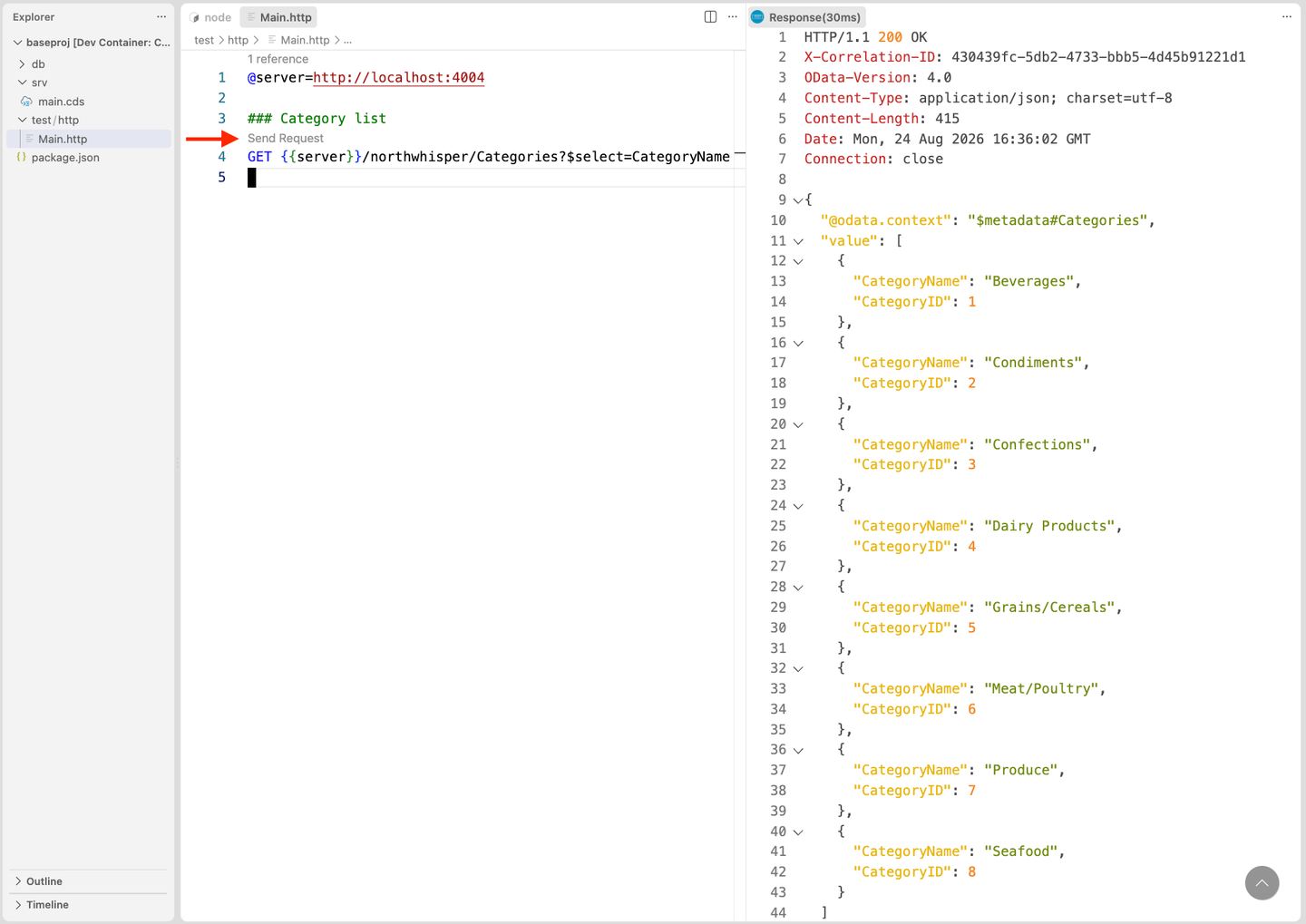
Task: Fold the Confections object at line 20
Action: (798, 424)
